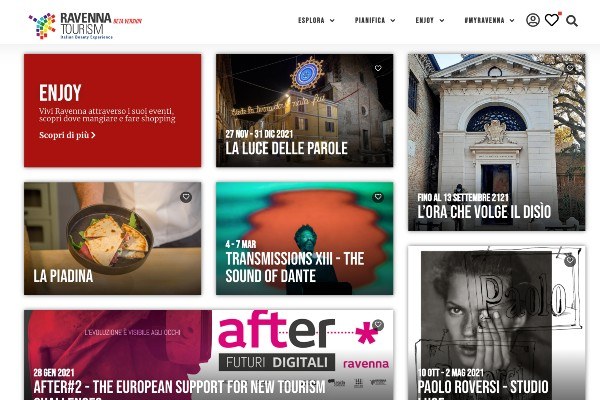Click the Ravenna Tourism logo
The width and height of the screenshot is (600, 400).
[85, 26]
